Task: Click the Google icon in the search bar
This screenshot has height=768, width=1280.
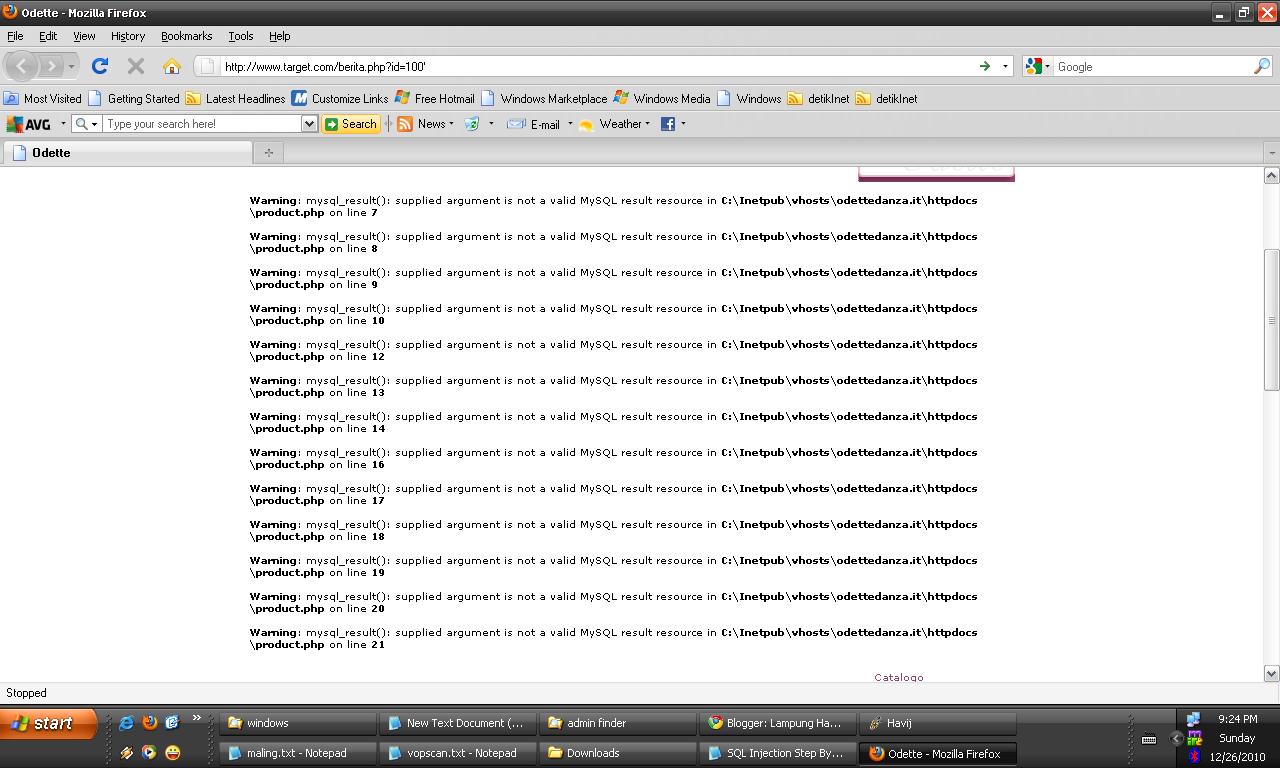Action: coord(1033,66)
